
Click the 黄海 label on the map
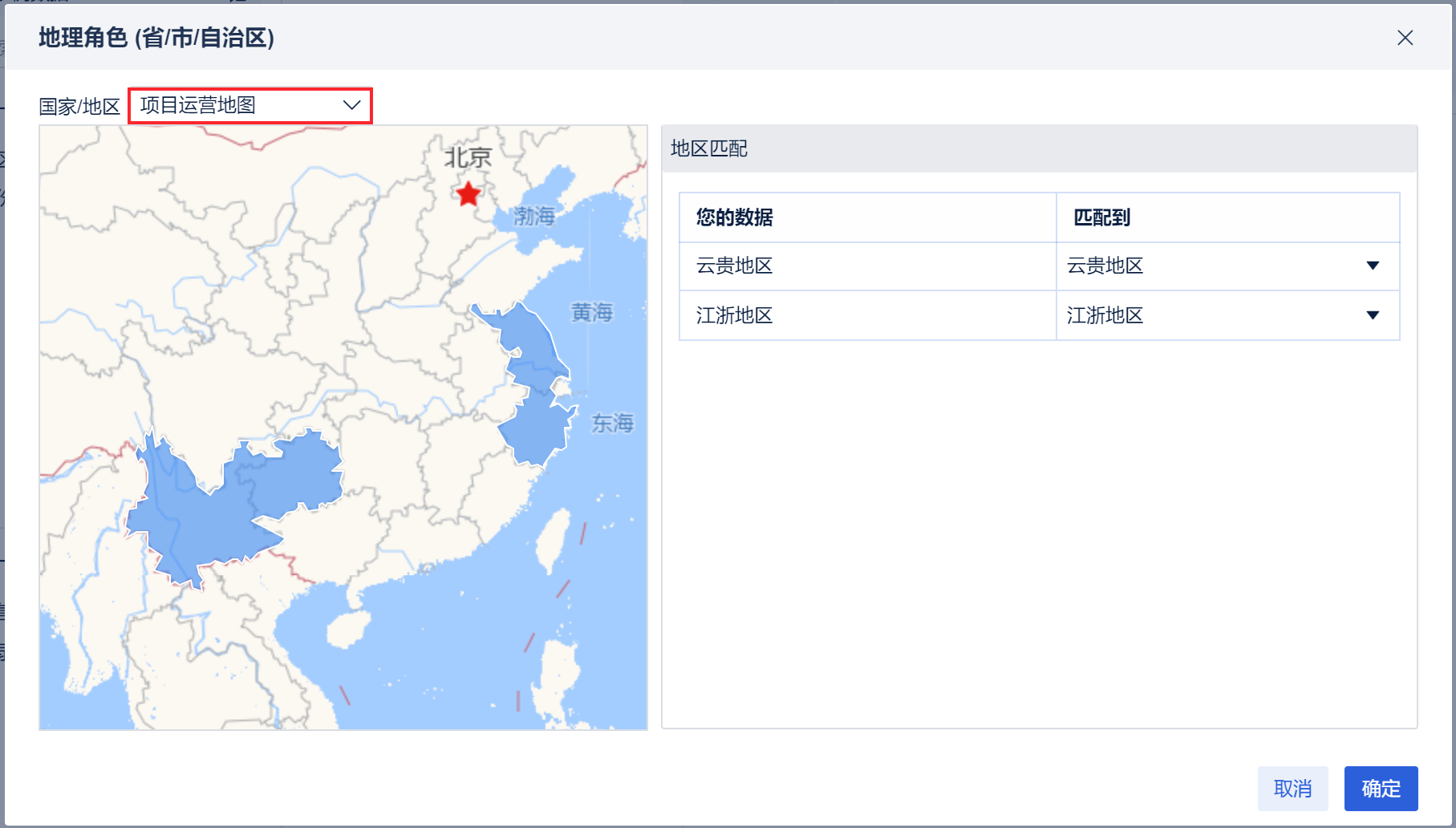coord(592,312)
